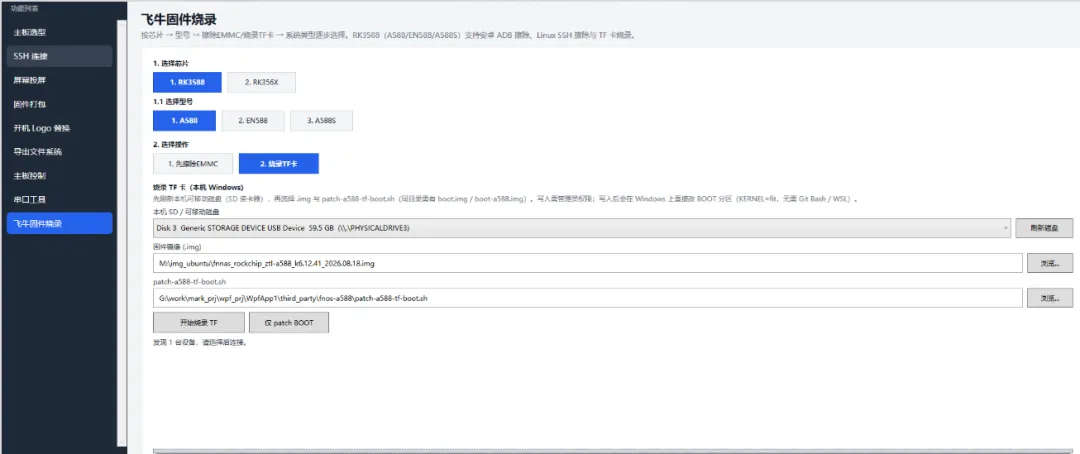Open the SSH 连接 sidebar item

(x=59, y=56)
